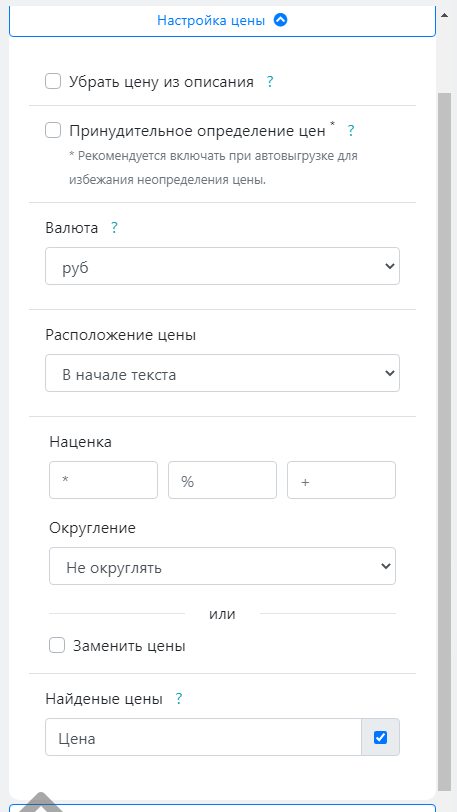The image size is (457, 812).
Task: Tick Принудительное определение цен checkbox
Action: [x=53, y=130]
